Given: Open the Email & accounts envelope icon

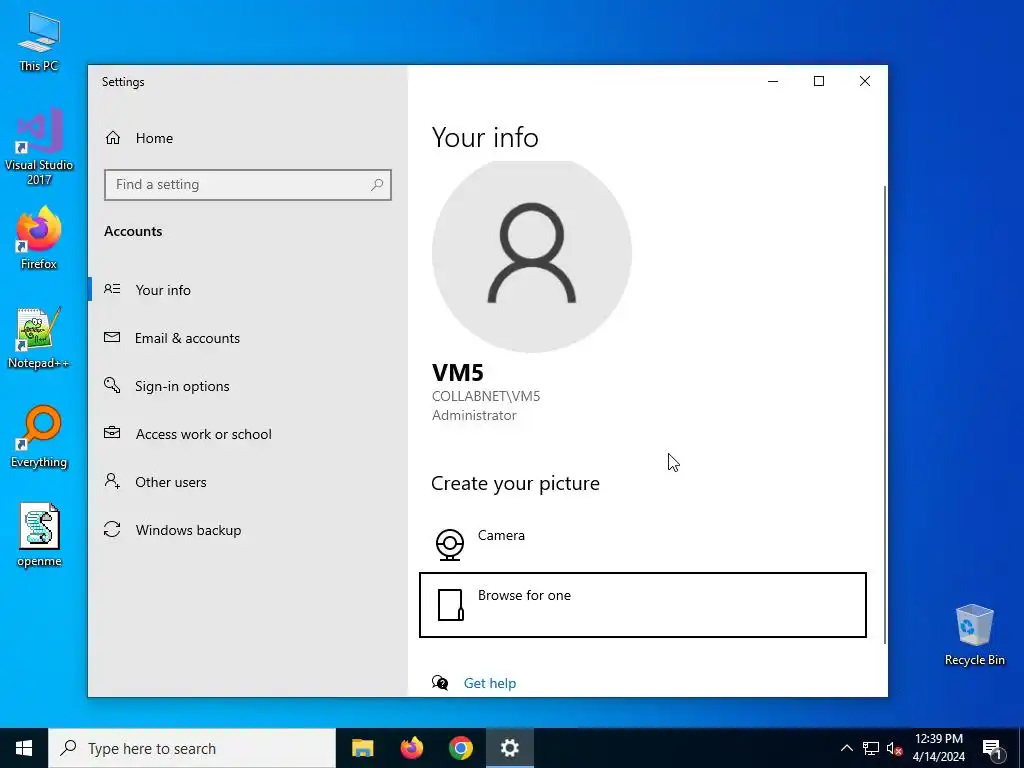Looking at the screenshot, I should click(112, 338).
